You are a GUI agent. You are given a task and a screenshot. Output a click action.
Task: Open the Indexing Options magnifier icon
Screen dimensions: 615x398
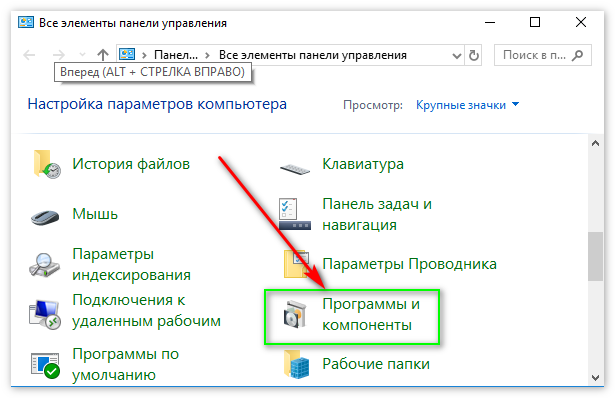point(44,265)
